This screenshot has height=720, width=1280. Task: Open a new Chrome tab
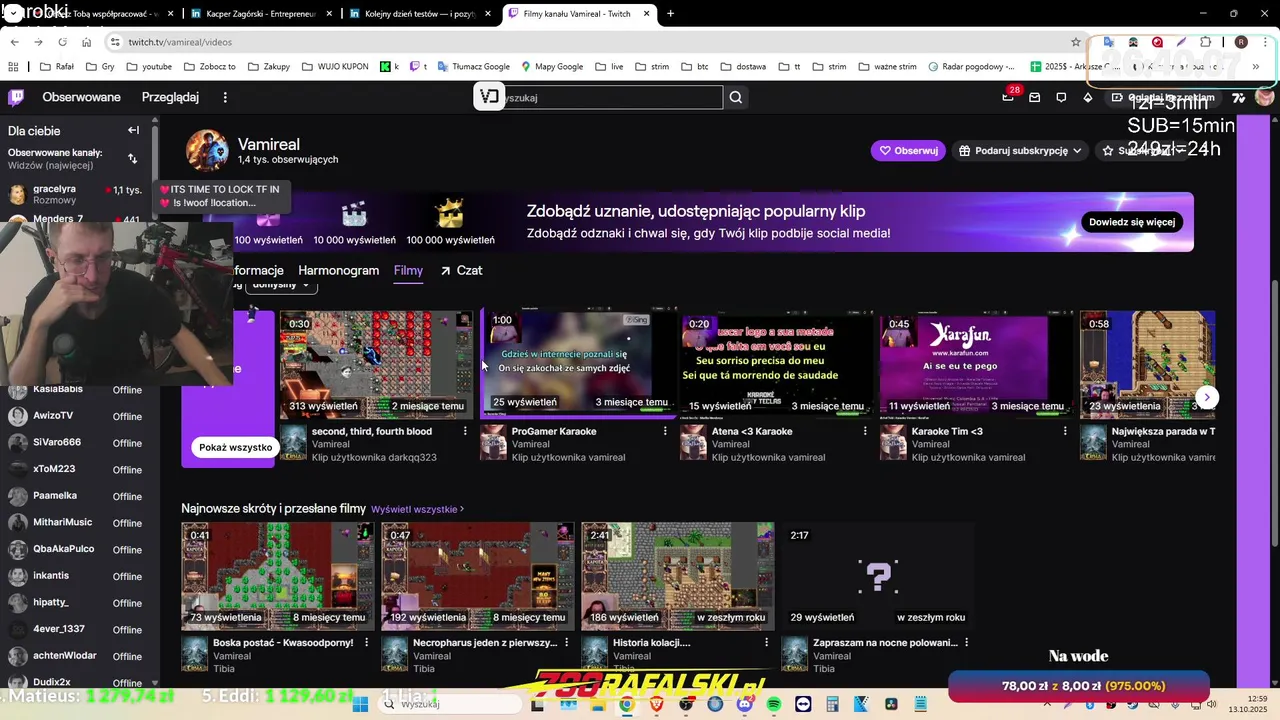670,14
